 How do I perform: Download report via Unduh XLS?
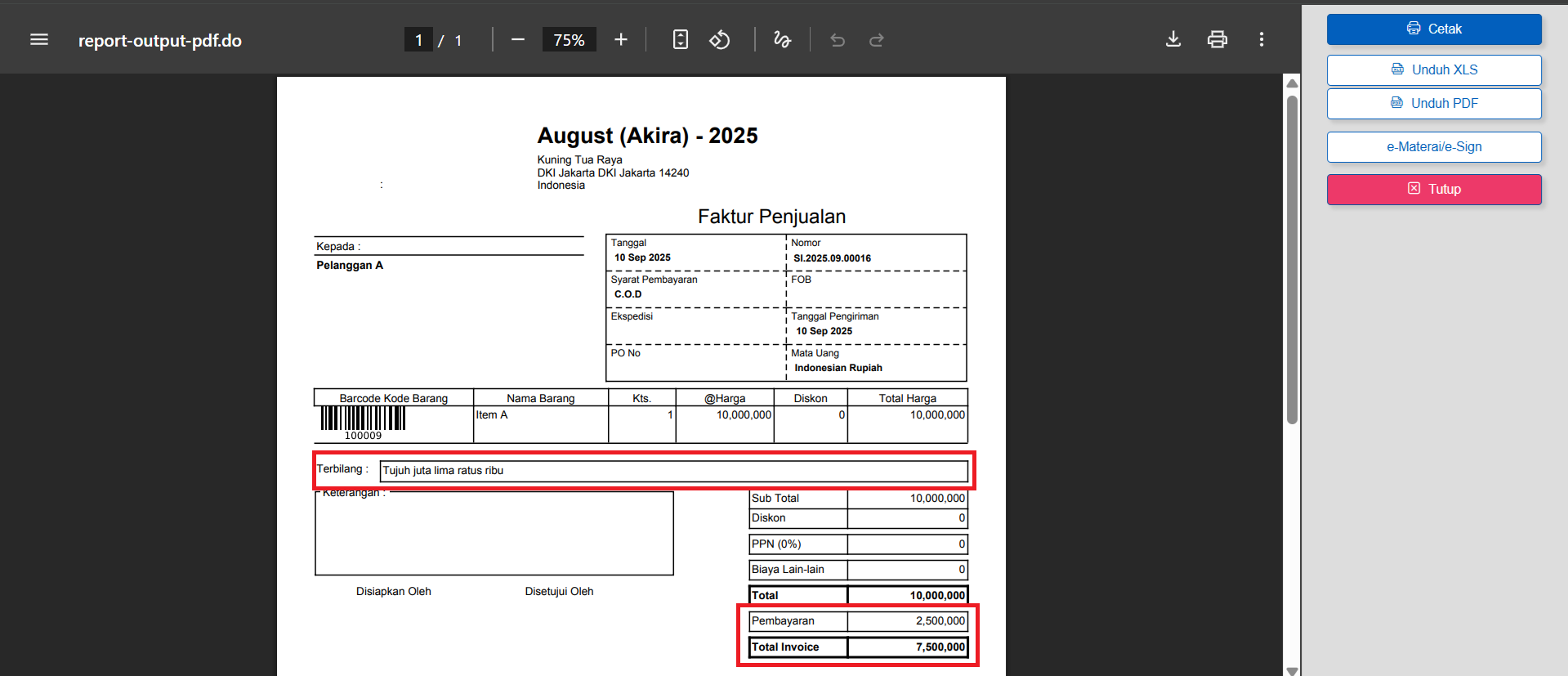[1434, 70]
